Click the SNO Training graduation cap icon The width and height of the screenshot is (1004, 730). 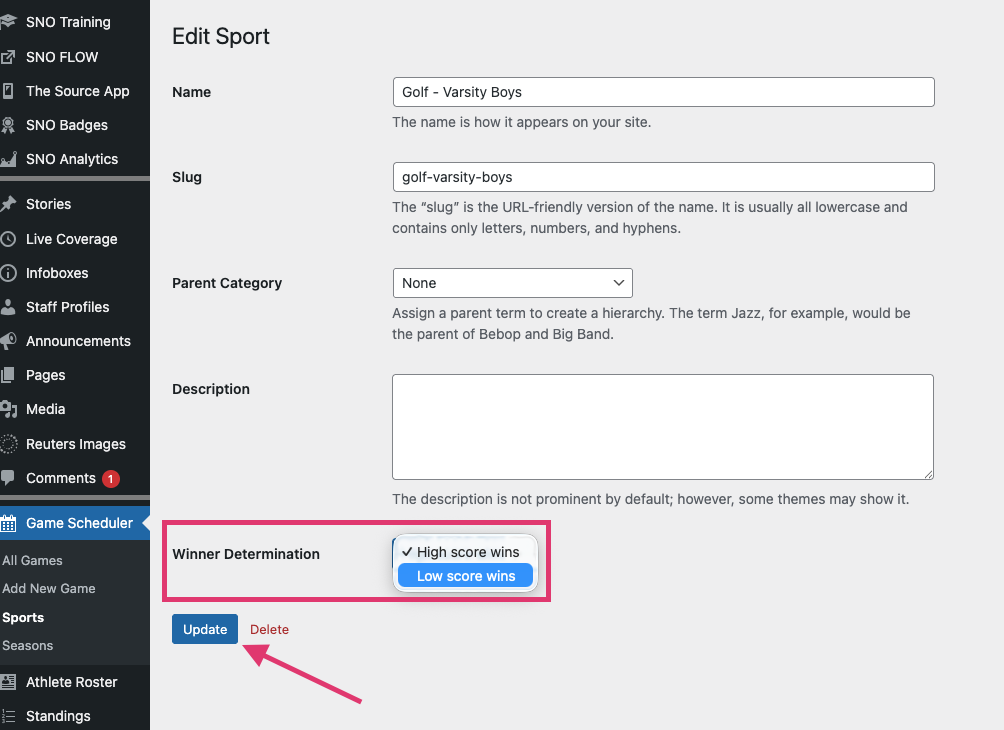(8, 22)
